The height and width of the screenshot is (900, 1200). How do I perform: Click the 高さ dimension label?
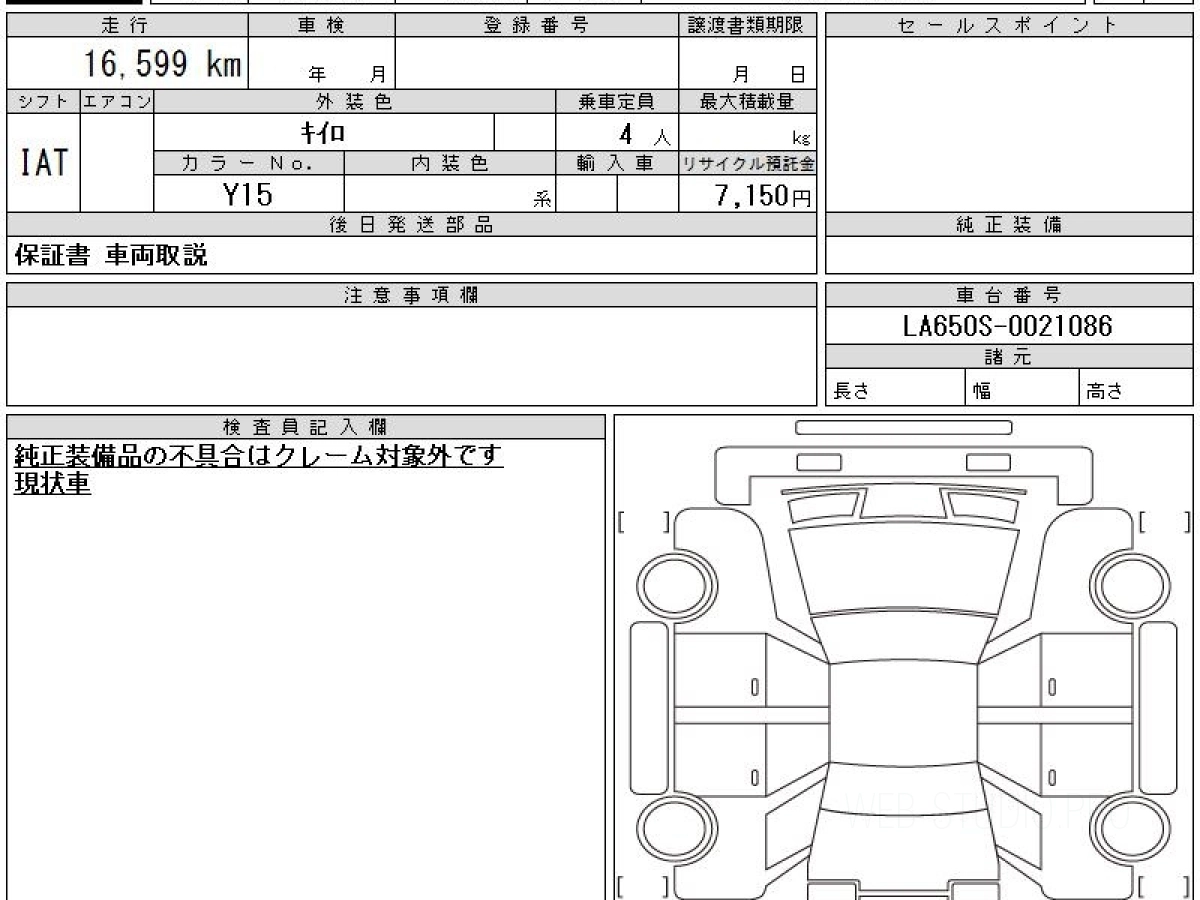coord(1104,393)
